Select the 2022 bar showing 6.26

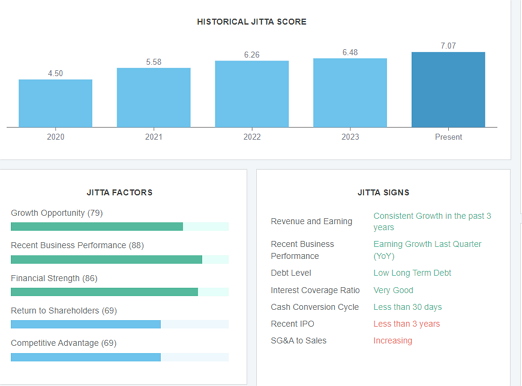point(252,94)
